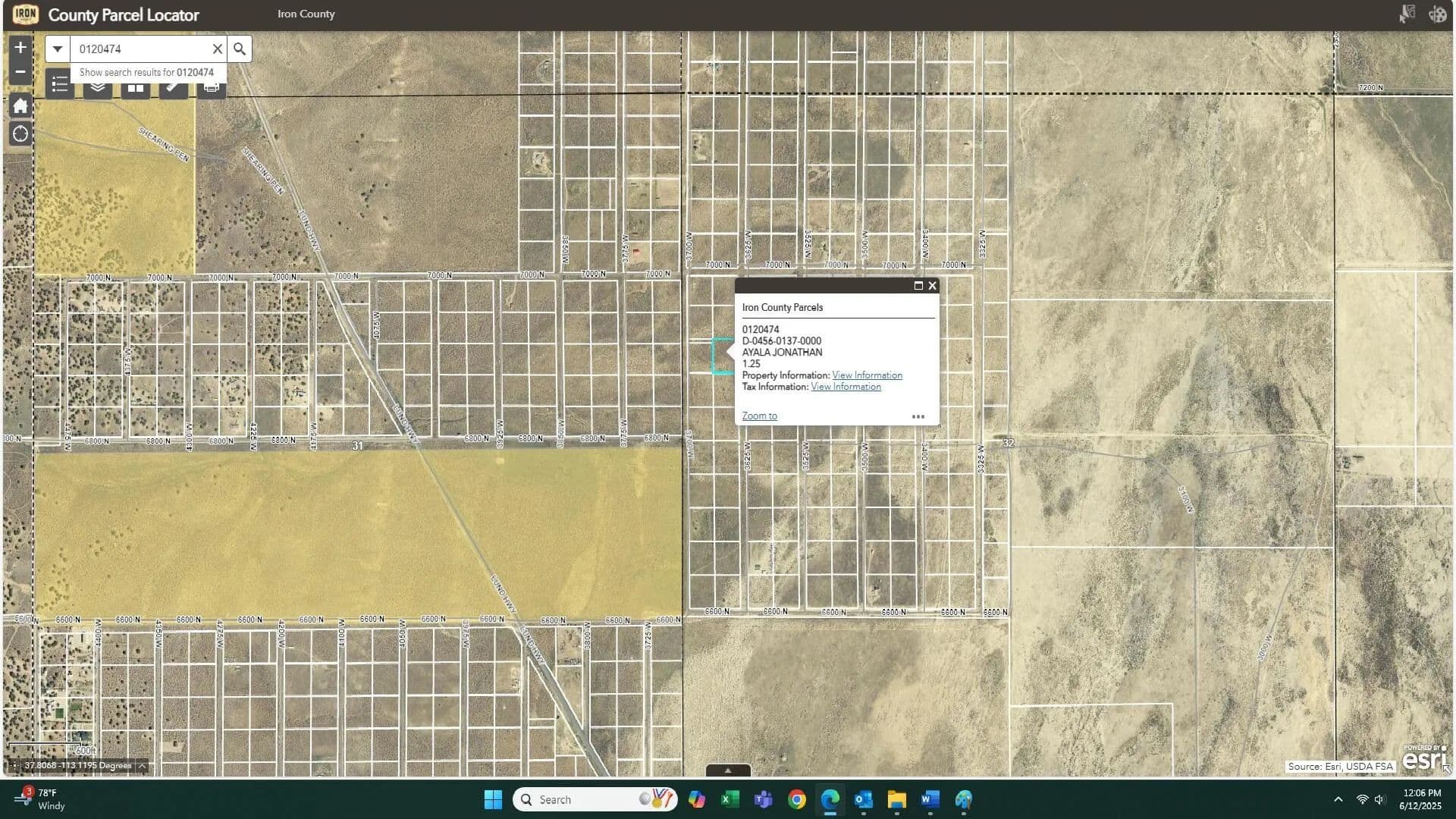Viewport: 1456px width, 819px height.
Task: Find my location on map
Action: [20, 134]
